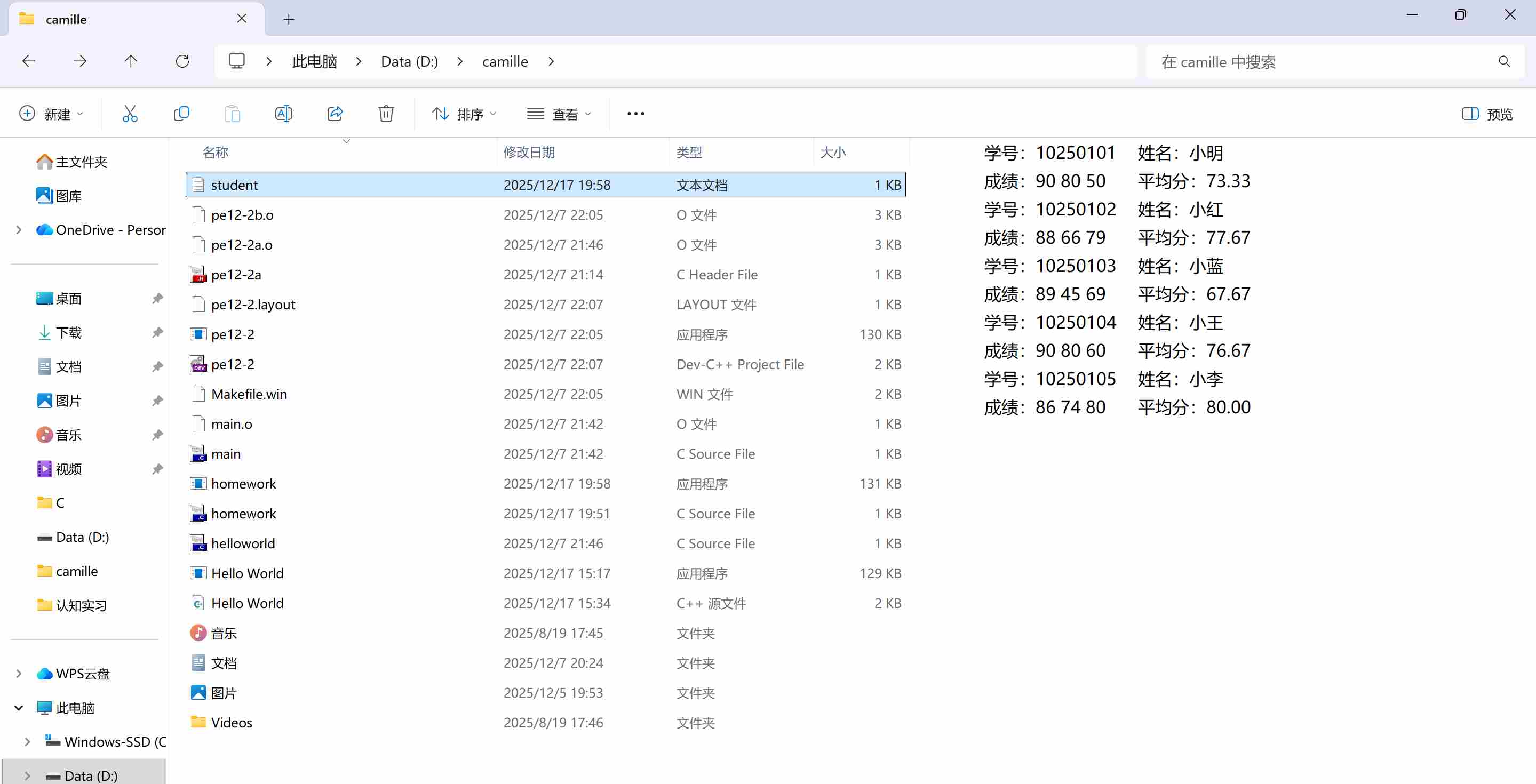Click the Copy icon in toolbar
This screenshot has height=784, width=1536.
[181, 113]
